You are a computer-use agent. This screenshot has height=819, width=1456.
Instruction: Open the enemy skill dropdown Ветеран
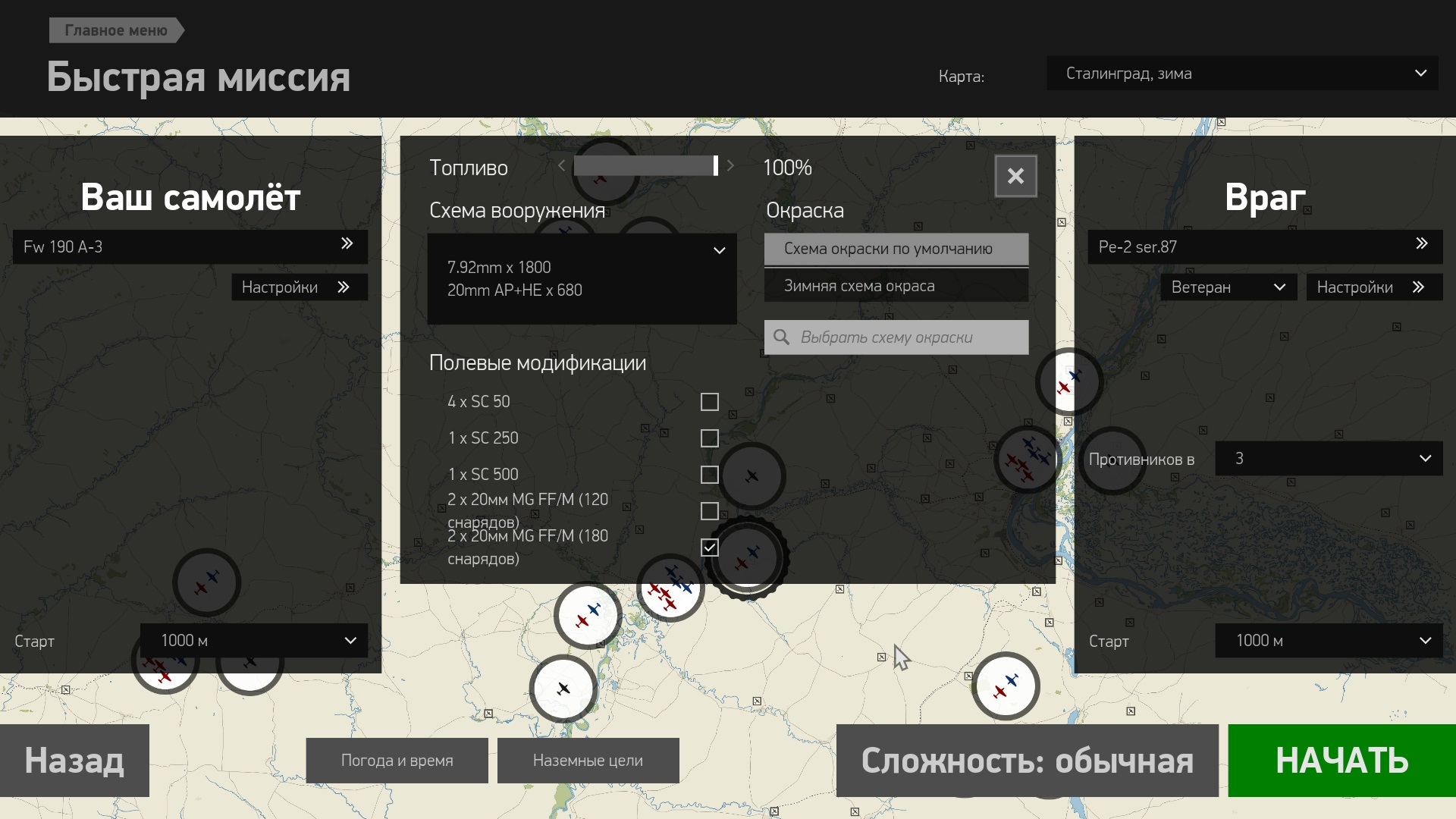tap(1228, 287)
